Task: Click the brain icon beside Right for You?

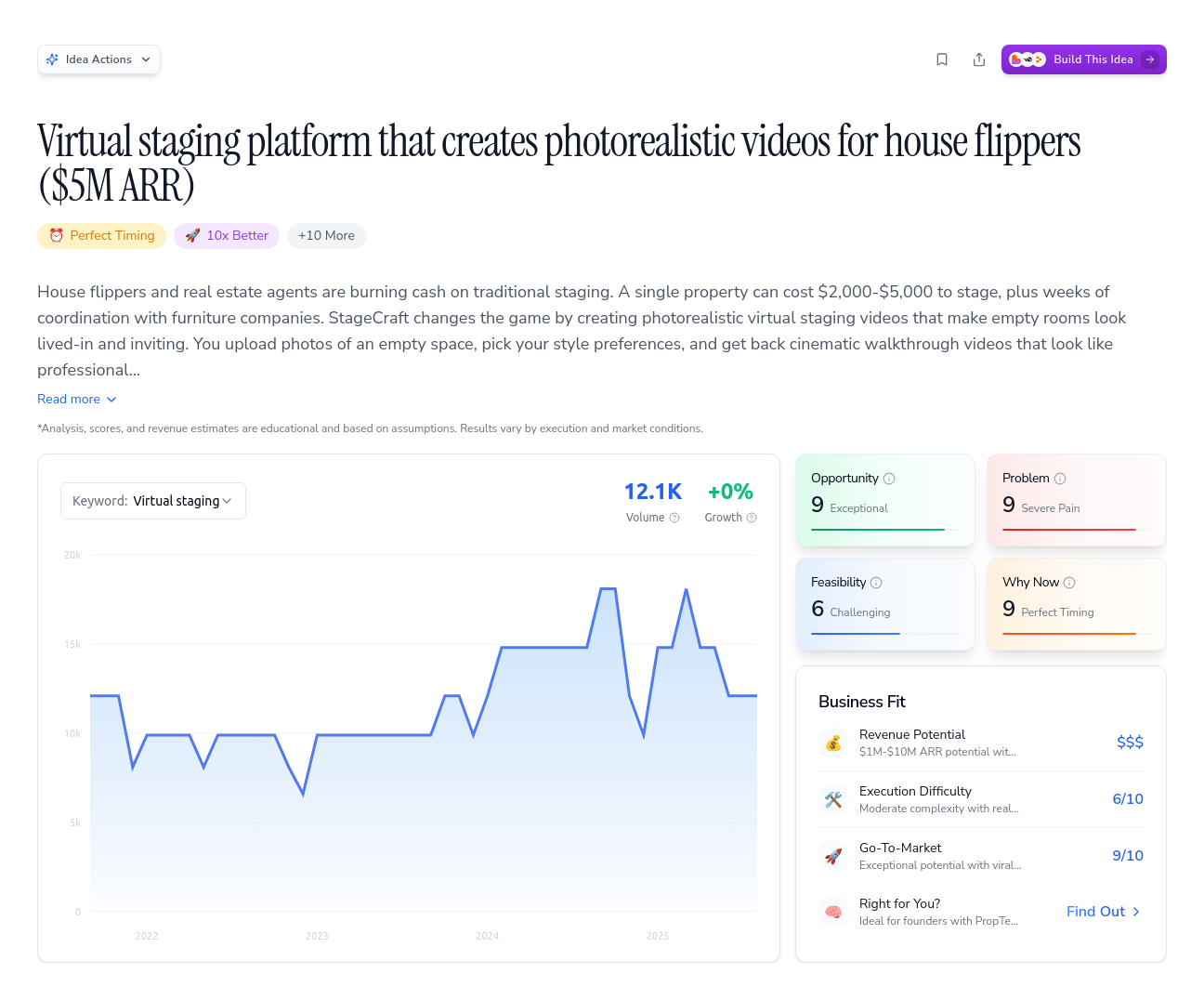Action: coord(833,912)
